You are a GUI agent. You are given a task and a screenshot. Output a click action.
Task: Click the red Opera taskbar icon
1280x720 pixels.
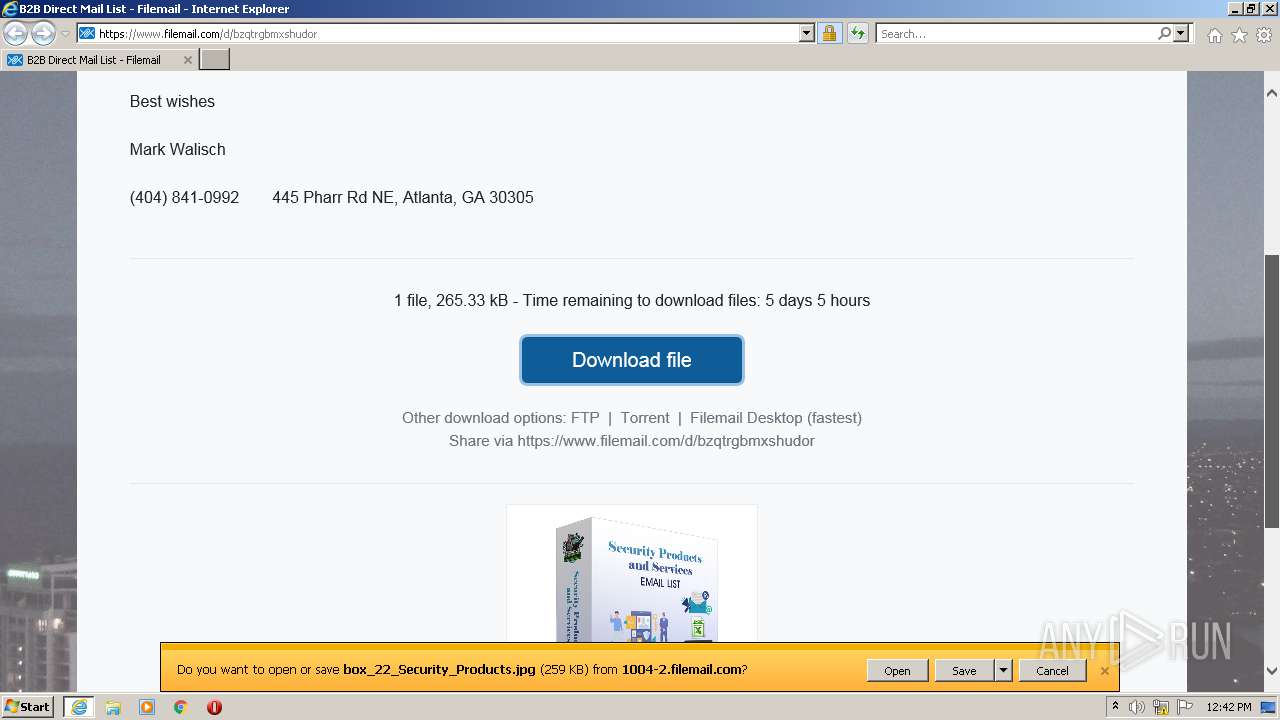tap(214, 707)
